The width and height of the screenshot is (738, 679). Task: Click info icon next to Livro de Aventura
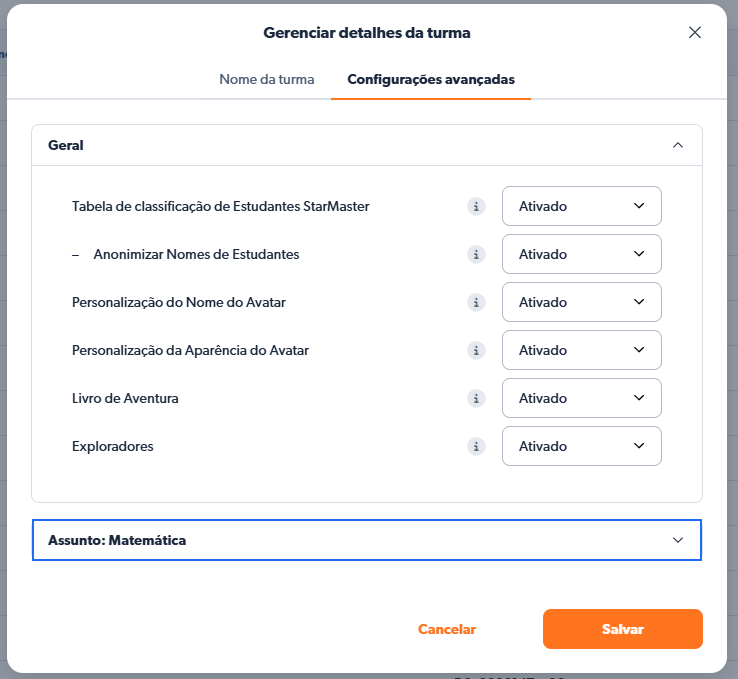(477, 399)
